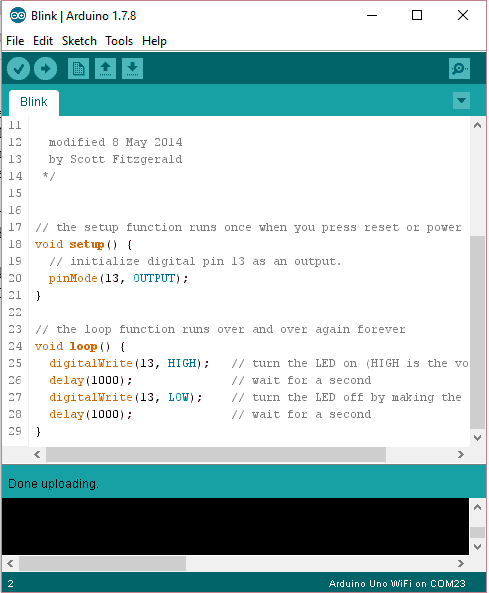The image size is (489, 593).
Task: Open the Help menu
Action: (154, 41)
